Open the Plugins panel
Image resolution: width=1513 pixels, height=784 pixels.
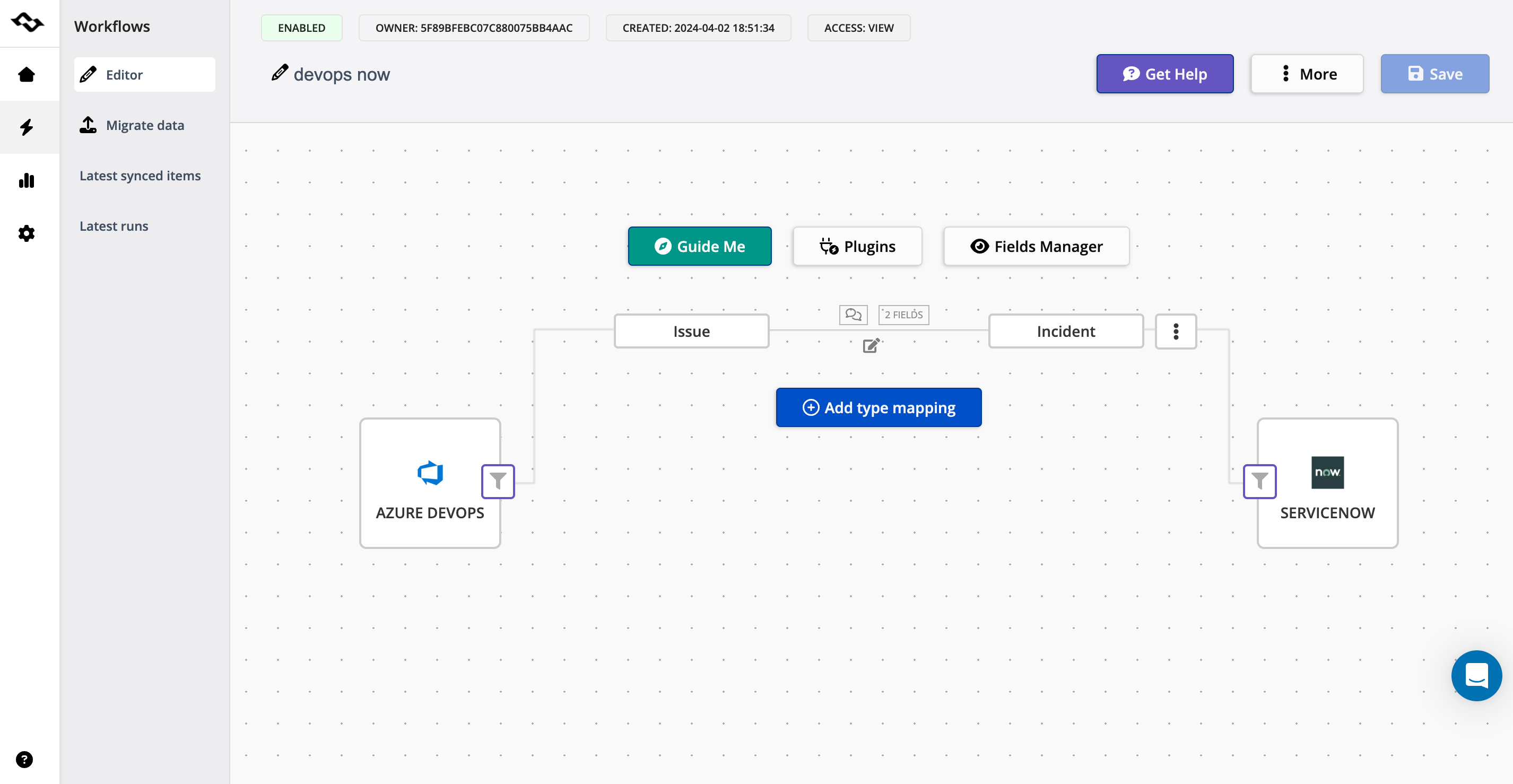coord(857,246)
